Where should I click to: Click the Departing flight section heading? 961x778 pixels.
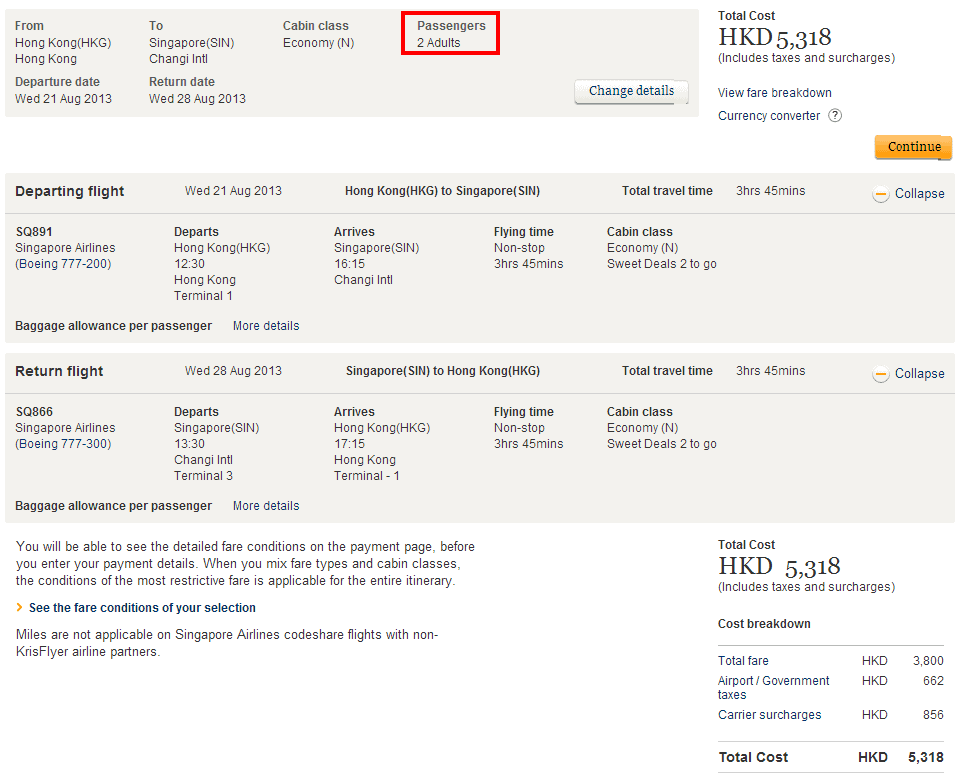(70, 192)
